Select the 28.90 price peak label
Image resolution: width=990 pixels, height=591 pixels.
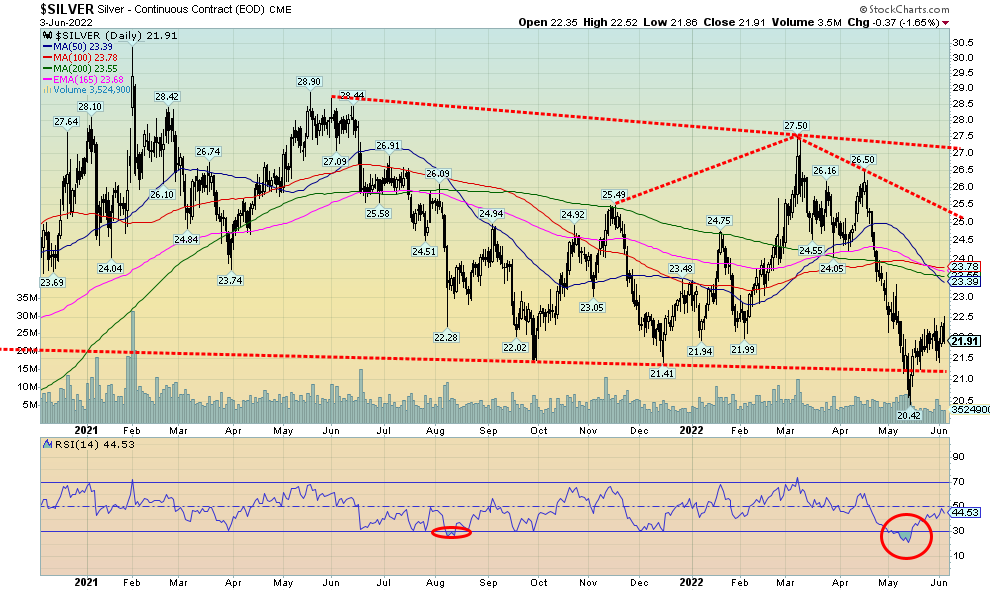[307, 81]
